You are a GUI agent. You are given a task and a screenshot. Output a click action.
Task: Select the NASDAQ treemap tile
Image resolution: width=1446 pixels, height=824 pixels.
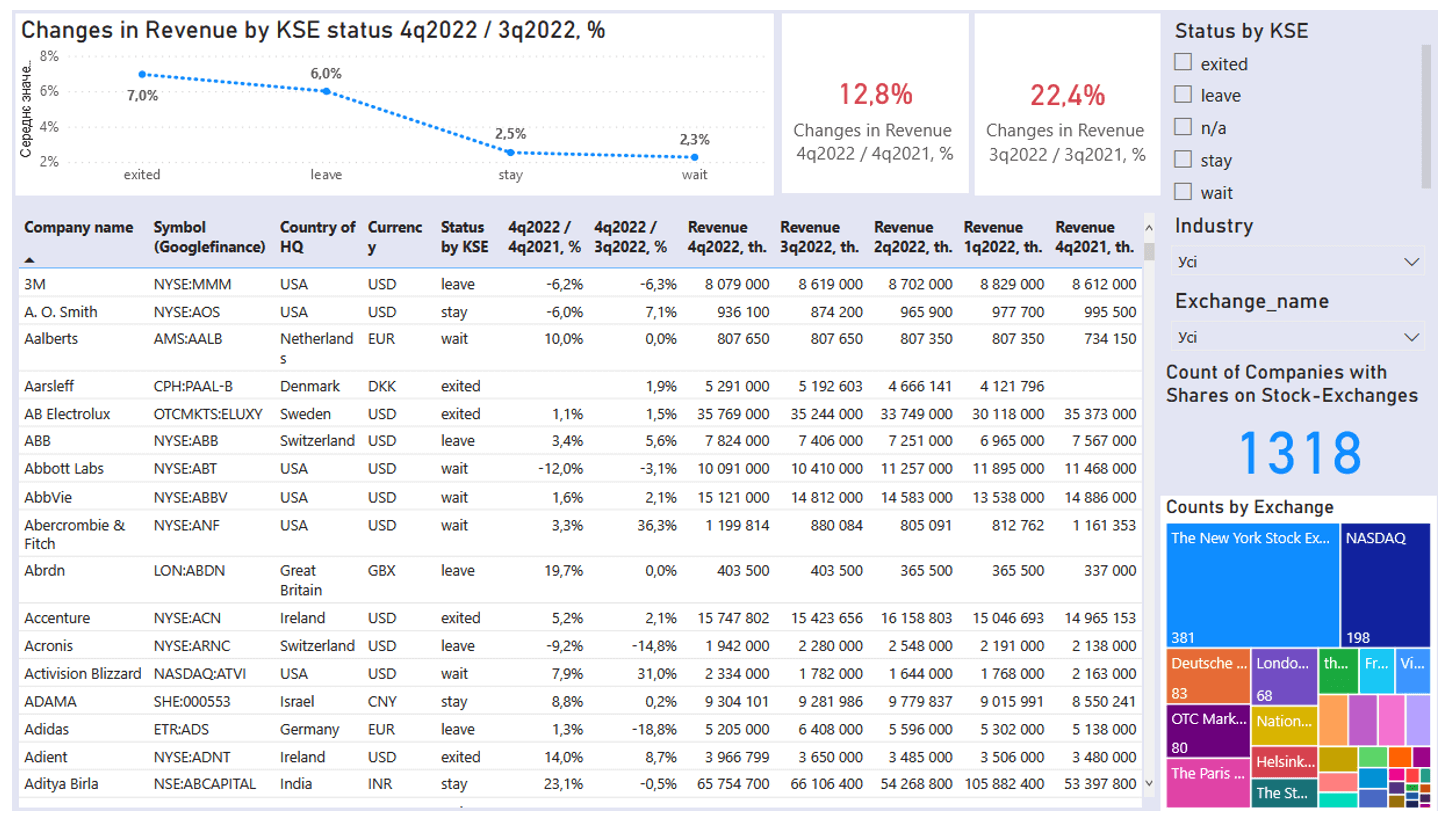(x=1385, y=584)
